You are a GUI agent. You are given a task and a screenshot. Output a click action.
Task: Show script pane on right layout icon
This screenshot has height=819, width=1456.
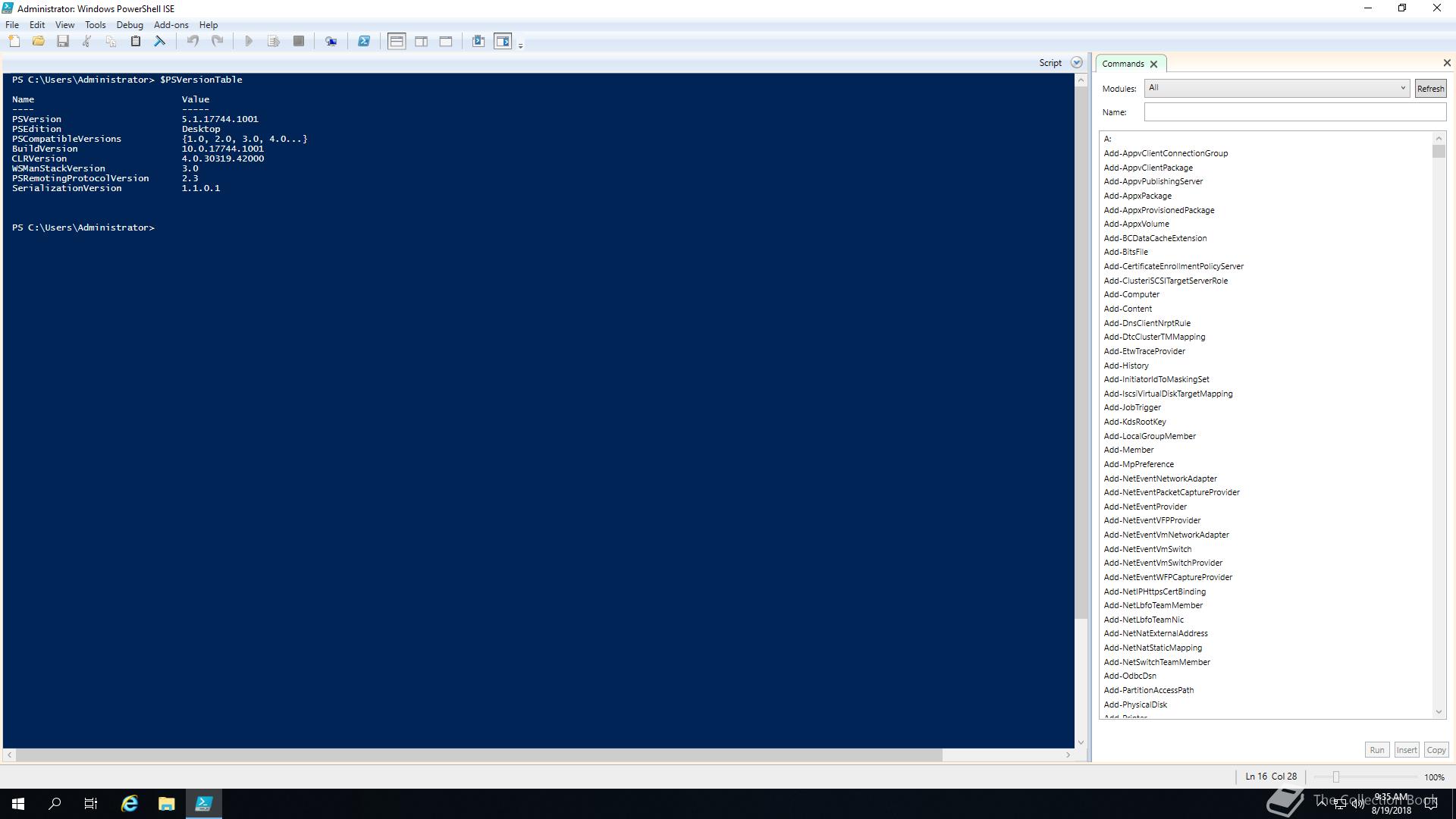(x=422, y=42)
